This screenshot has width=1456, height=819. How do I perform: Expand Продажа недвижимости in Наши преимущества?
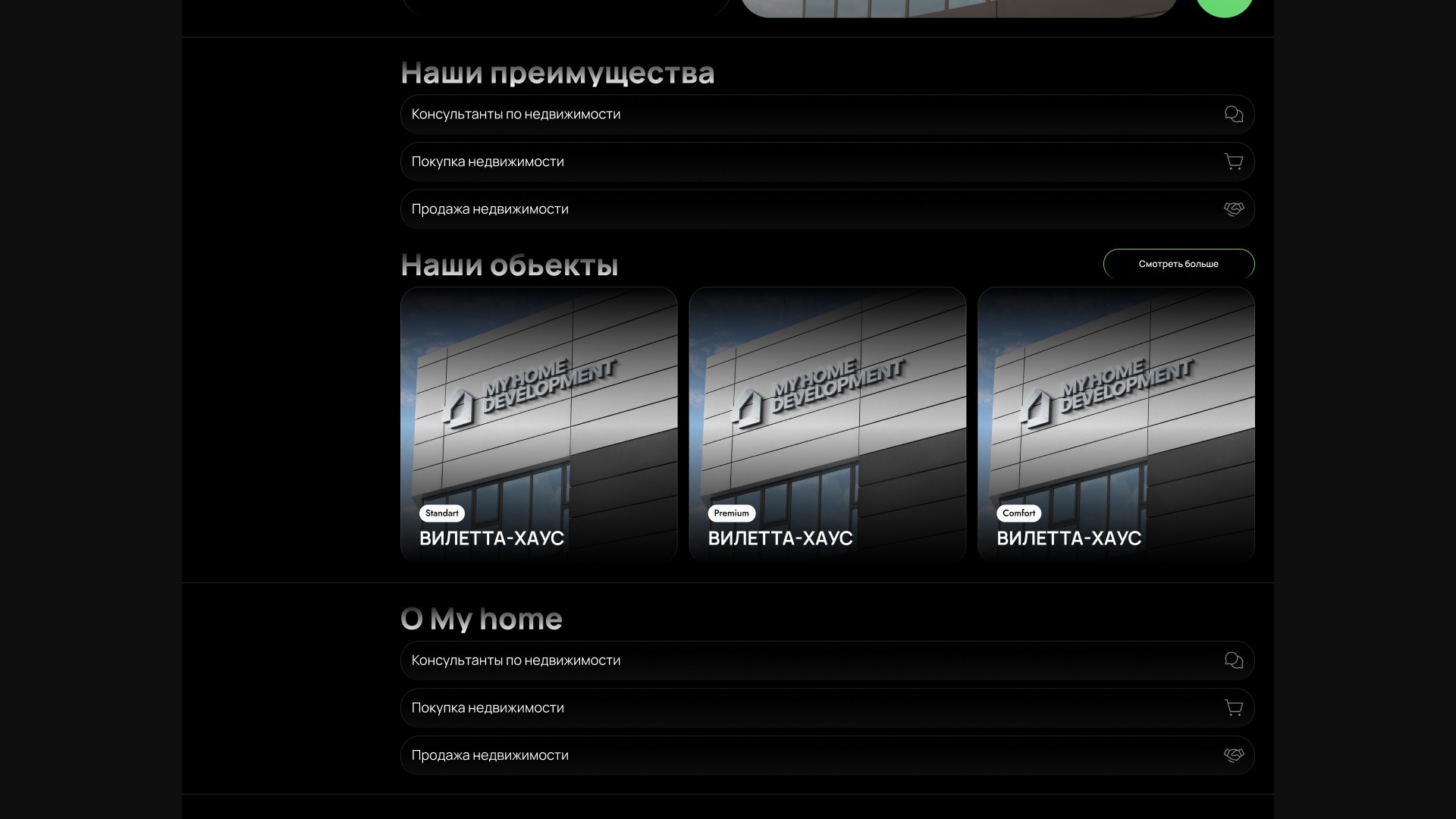[490, 209]
